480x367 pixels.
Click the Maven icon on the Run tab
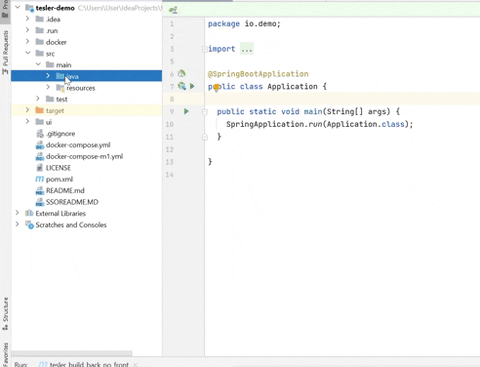pos(43,364)
